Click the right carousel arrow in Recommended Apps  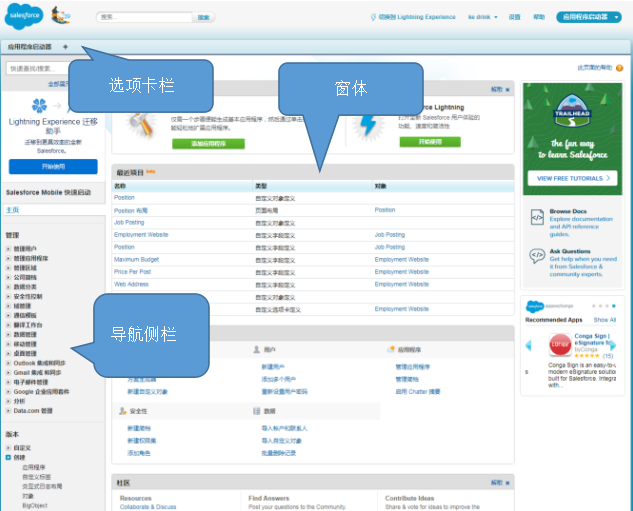click(613, 346)
